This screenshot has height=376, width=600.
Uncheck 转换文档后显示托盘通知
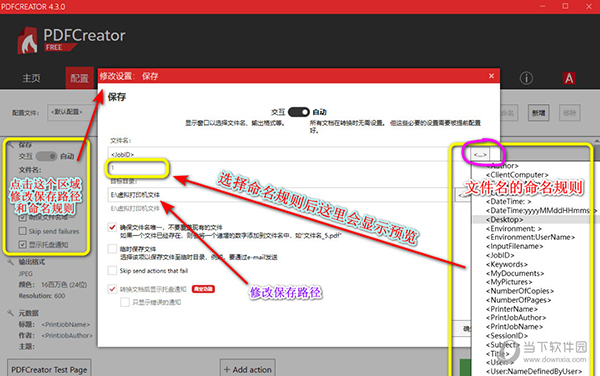(x=112, y=289)
